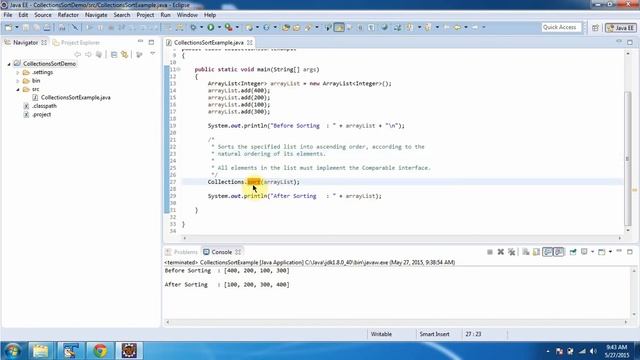Open the Back history dropdown arrow

(x=466, y=27)
